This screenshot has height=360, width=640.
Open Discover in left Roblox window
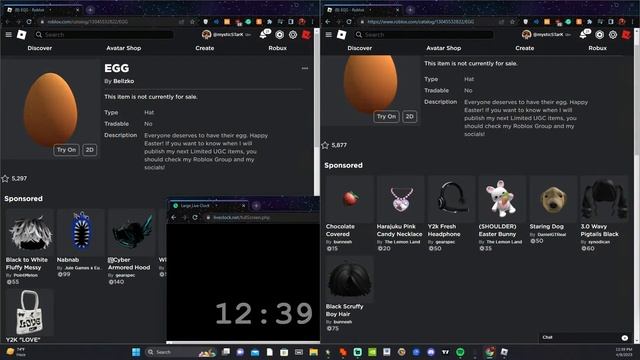click(40, 48)
